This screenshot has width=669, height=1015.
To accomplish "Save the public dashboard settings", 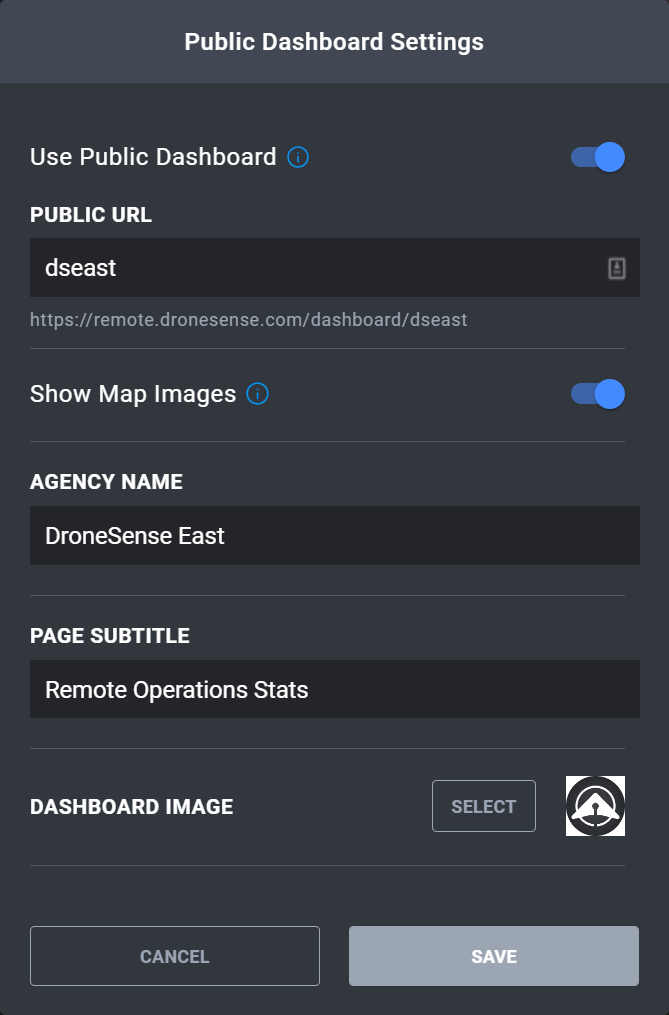I will pyautogui.click(x=493, y=955).
